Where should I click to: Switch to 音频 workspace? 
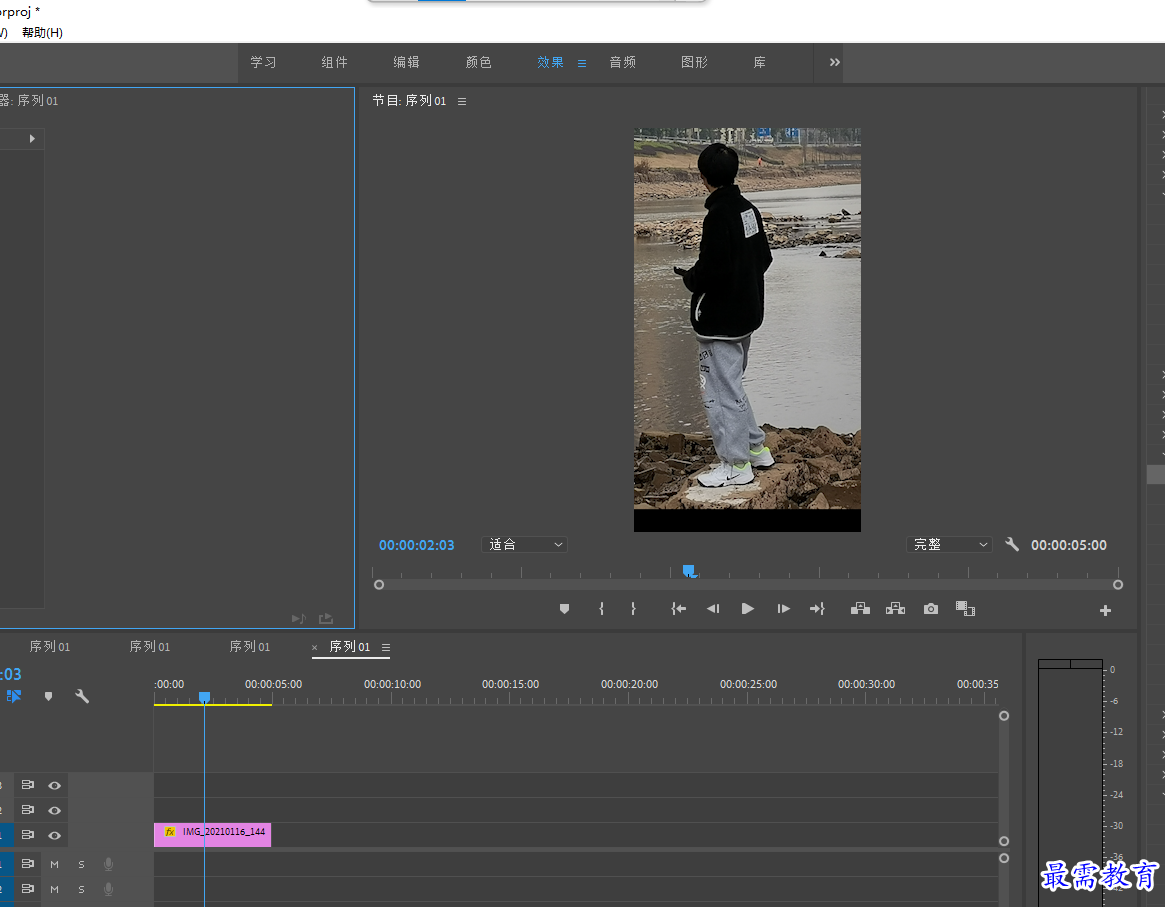pyautogui.click(x=623, y=62)
